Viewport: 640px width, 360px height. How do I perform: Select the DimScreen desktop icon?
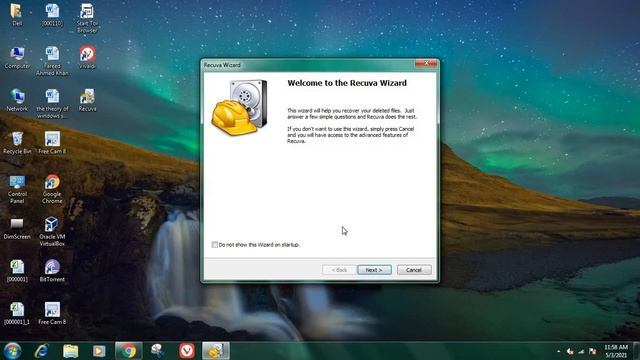(x=17, y=228)
